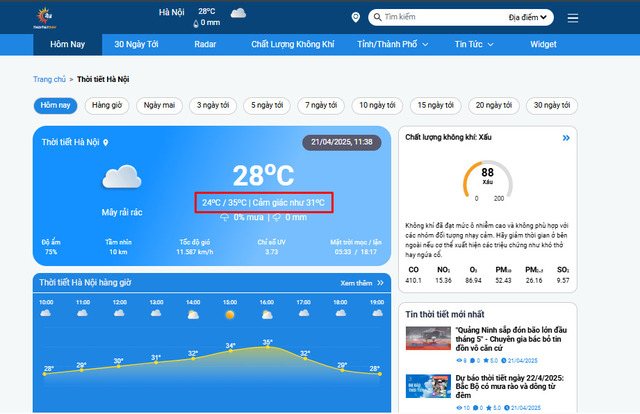Open the Địa điểm dropdown in search bar
Screen dimensions: 640x414
527,17
